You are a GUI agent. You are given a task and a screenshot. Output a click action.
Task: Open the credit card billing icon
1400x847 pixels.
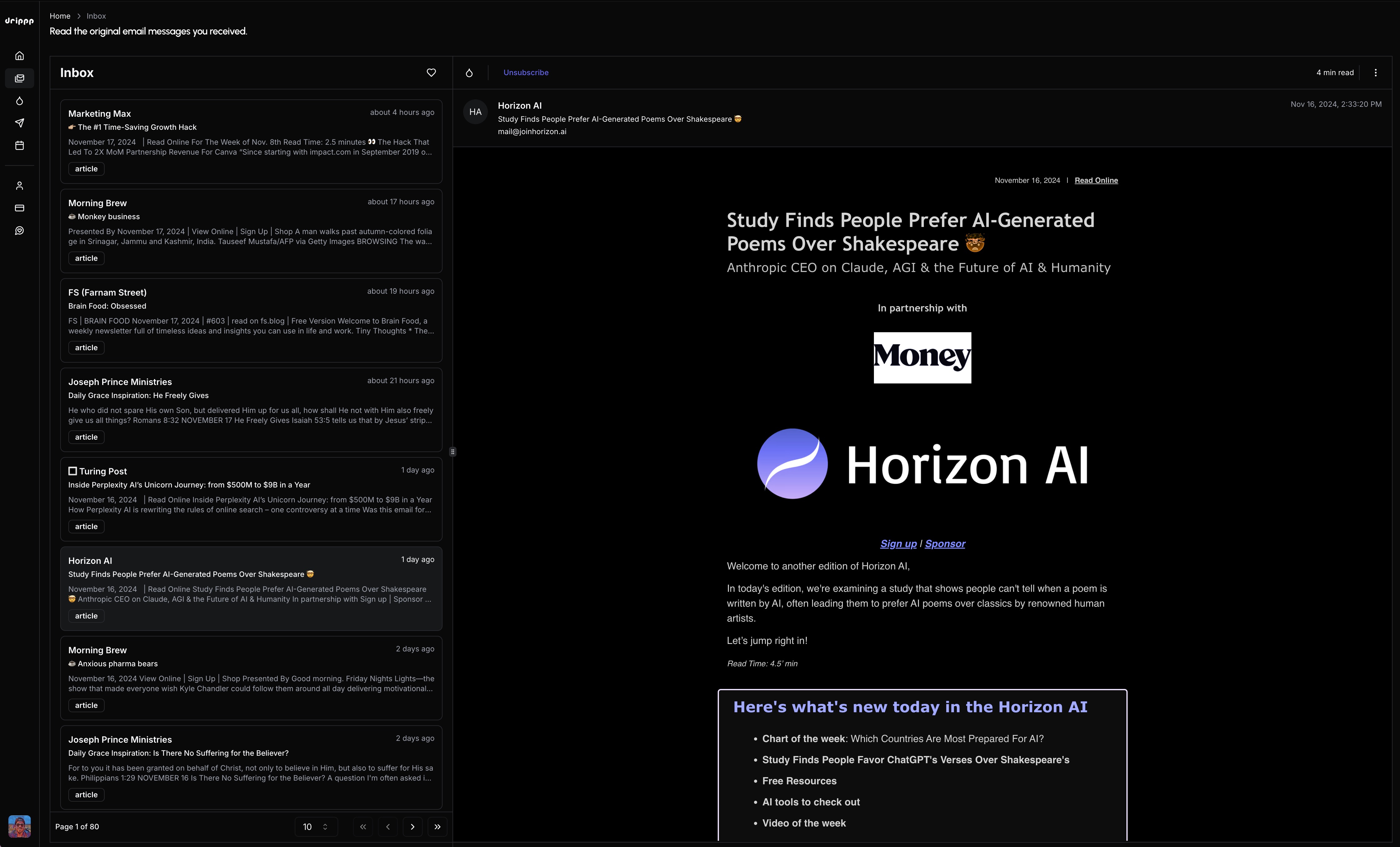click(x=19, y=208)
